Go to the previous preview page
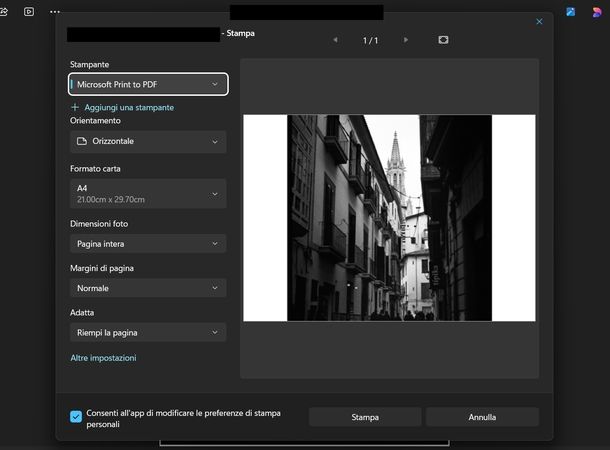This screenshot has width=610, height=450. click(x=335, y=40)
